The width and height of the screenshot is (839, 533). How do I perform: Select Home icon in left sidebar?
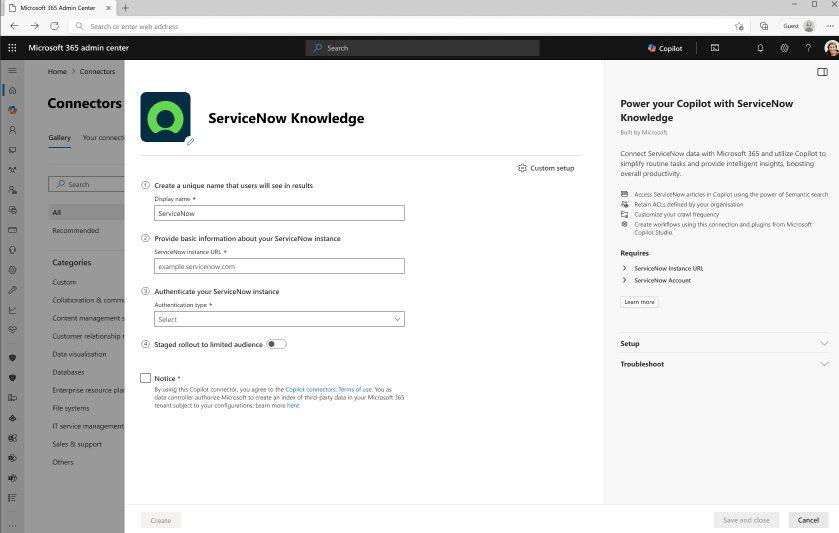[x=12, y=90]
